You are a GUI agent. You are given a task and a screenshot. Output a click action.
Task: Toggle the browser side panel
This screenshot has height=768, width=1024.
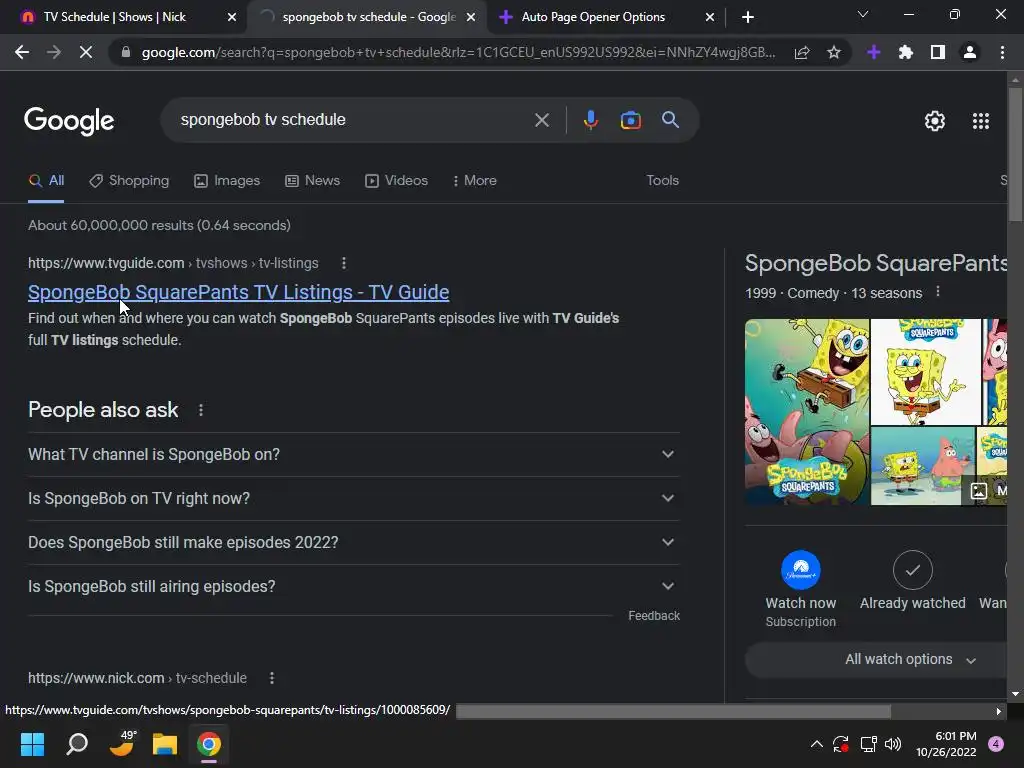[938, 52]
